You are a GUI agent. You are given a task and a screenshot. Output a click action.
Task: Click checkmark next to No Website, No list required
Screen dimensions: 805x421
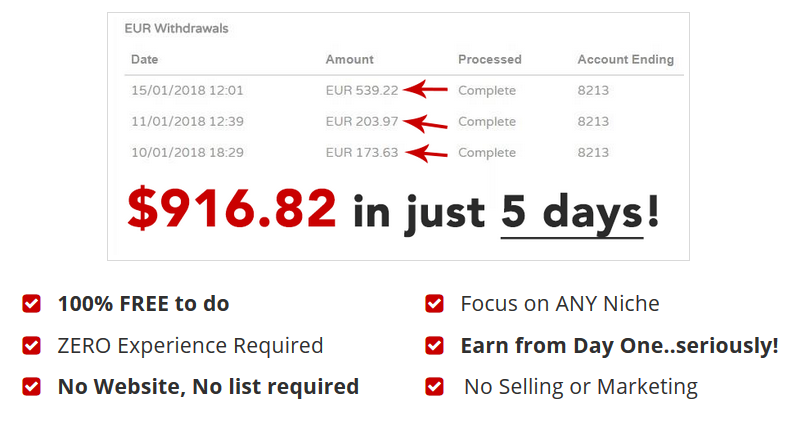(31, 386)
